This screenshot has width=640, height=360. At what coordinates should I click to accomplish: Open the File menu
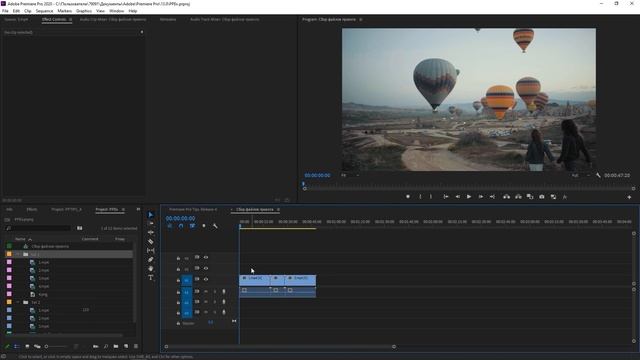click(x=5, y=11)
